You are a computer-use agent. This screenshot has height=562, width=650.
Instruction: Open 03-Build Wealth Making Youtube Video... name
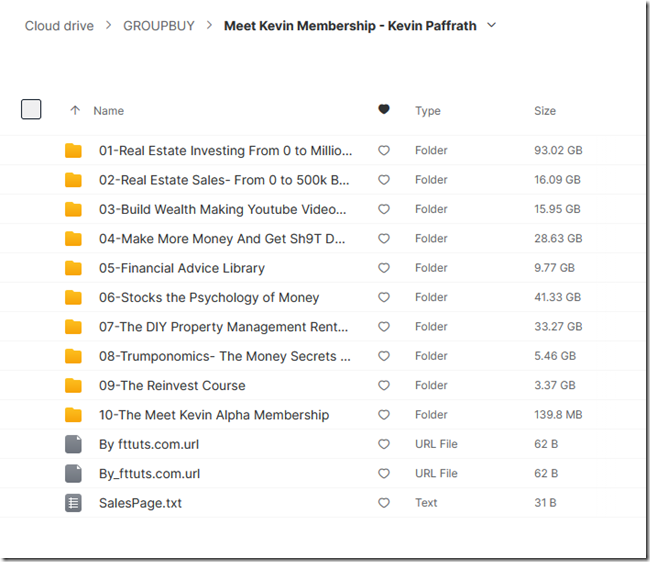(223, 209)
